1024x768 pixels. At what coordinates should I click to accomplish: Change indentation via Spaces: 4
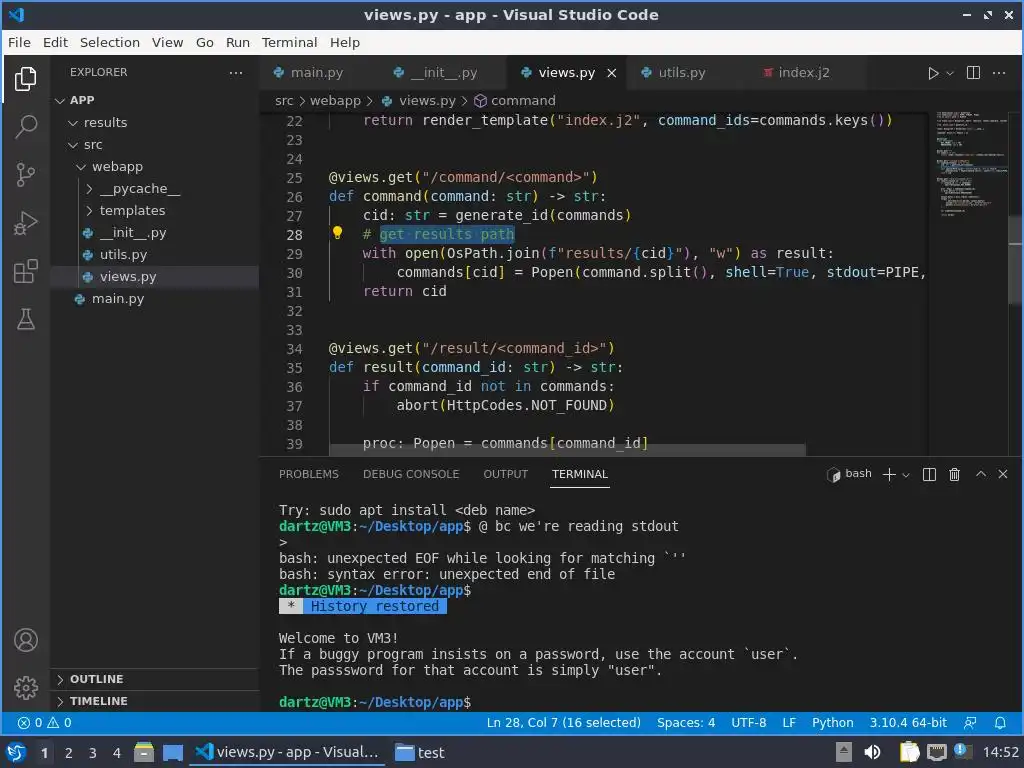click(686, 723)
